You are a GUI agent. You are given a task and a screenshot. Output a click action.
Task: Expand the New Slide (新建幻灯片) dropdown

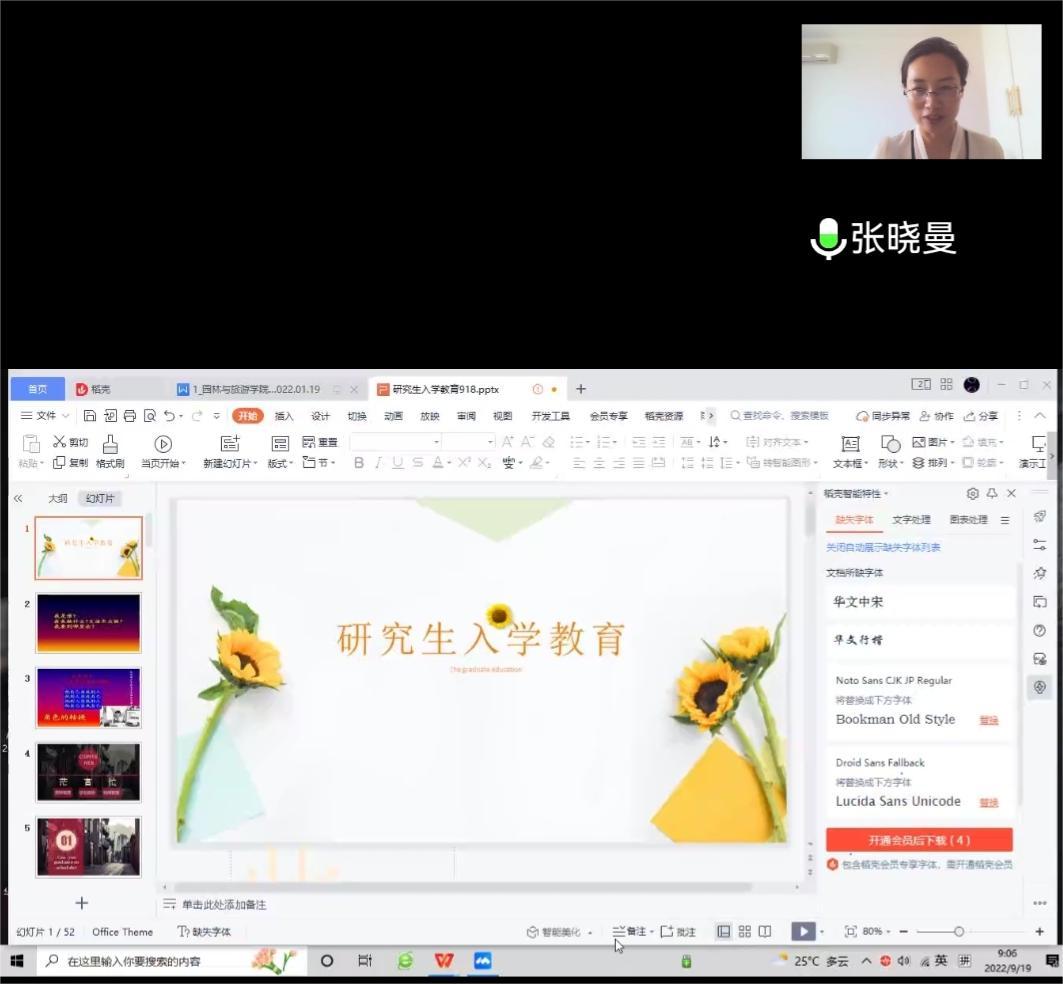coord(231,463)
